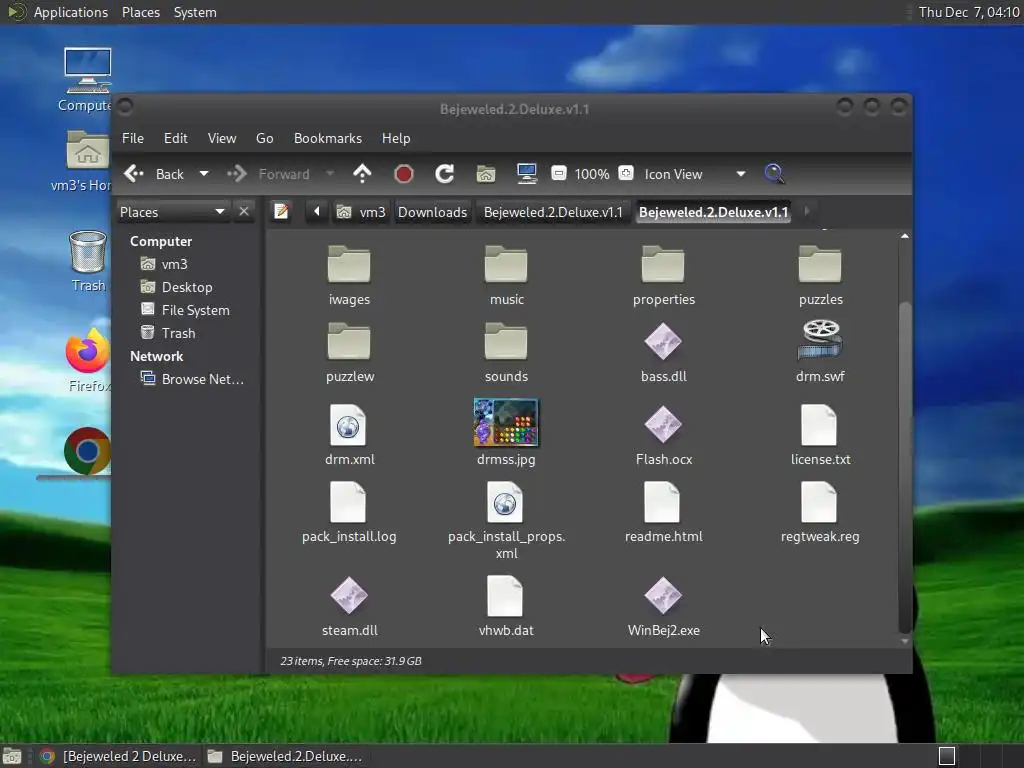Select the steam.dll file
This screenshot has height=768, width=1024.
(349, 607)
